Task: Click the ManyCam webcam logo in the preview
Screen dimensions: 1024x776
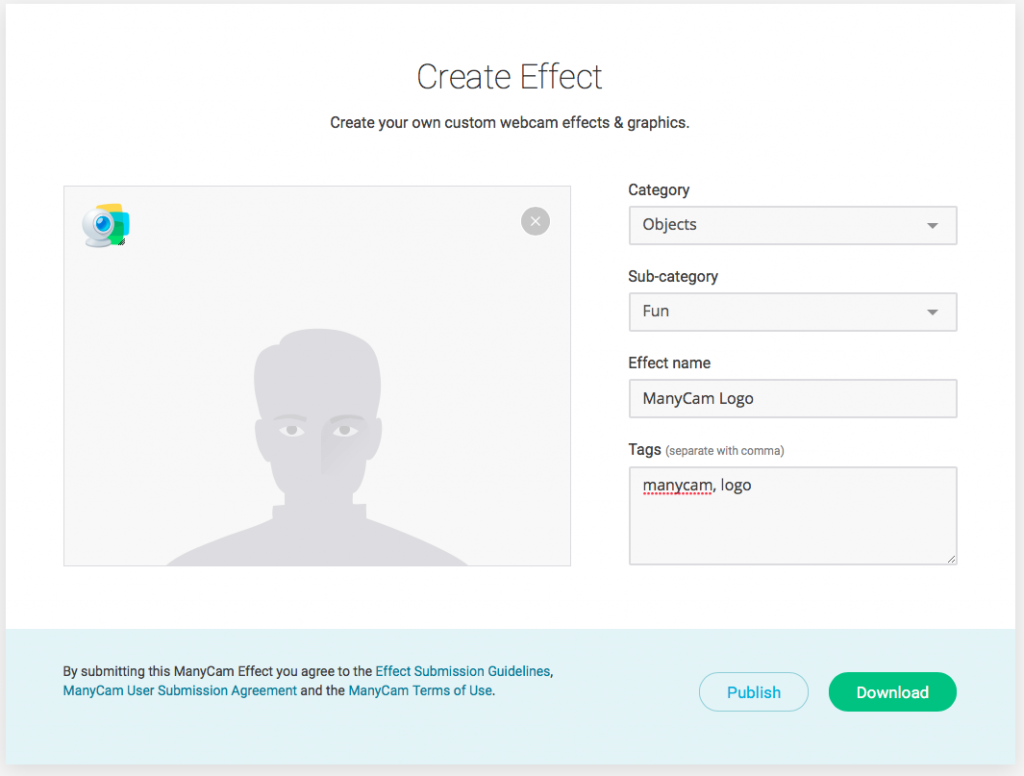Action: (104, 224)
